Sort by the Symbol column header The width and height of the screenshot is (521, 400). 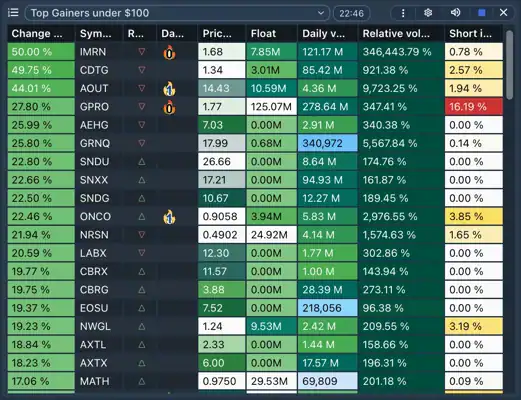pos(99,33)
